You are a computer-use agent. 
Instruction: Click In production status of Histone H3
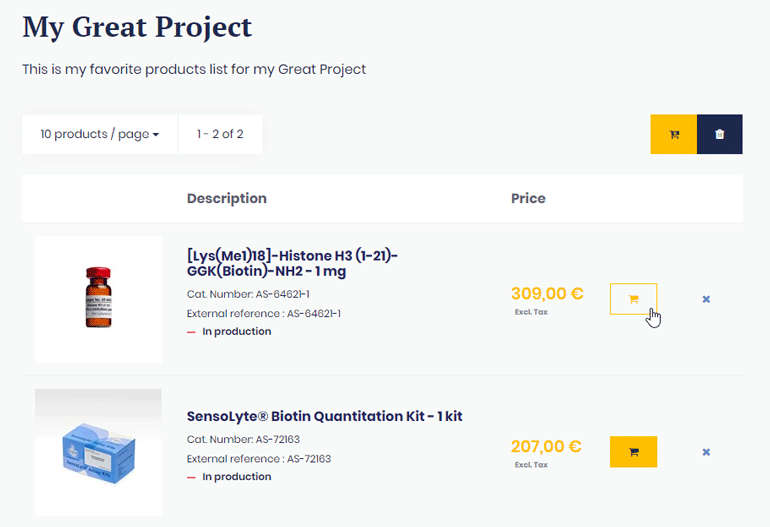236,331
